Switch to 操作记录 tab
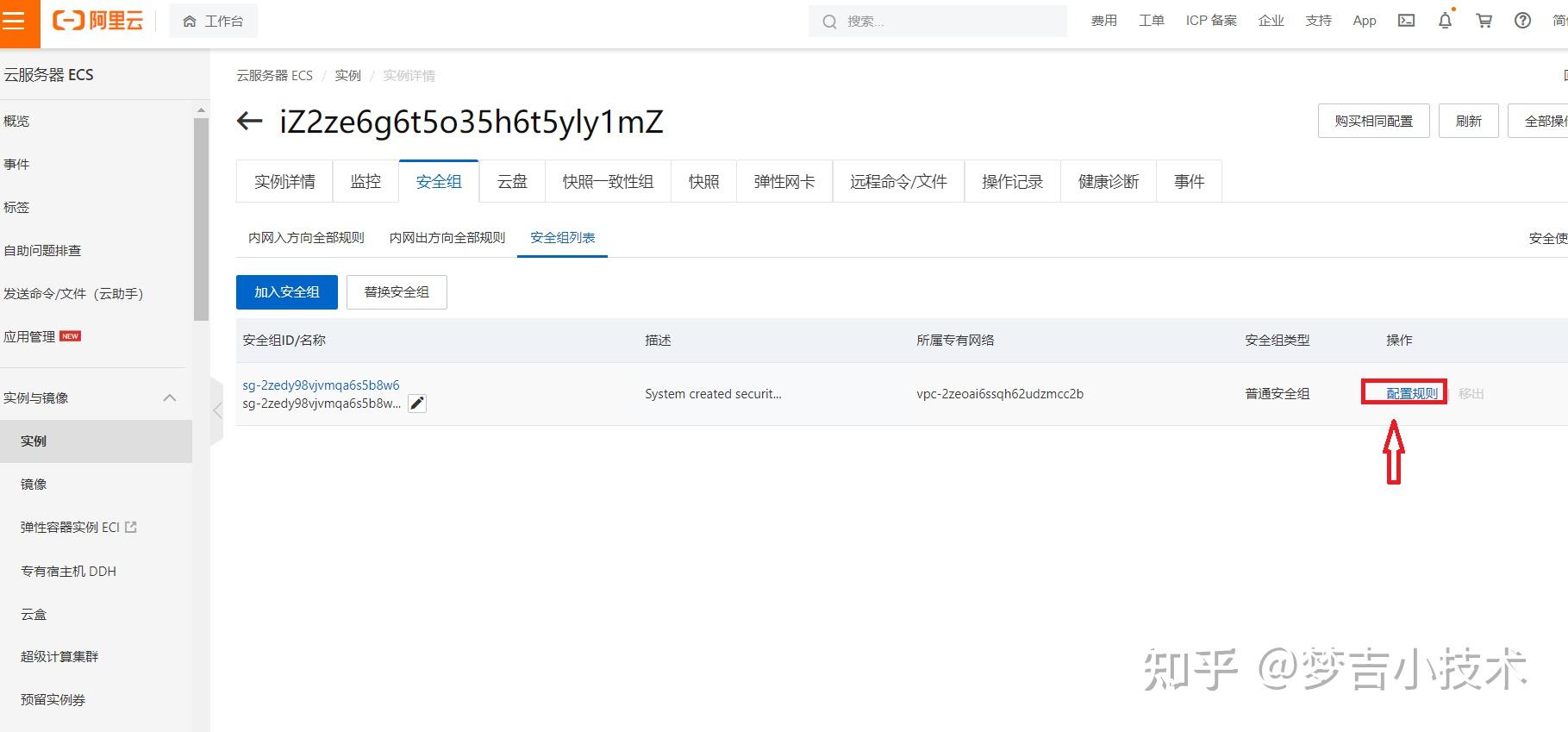 [x=1012, y=181]
